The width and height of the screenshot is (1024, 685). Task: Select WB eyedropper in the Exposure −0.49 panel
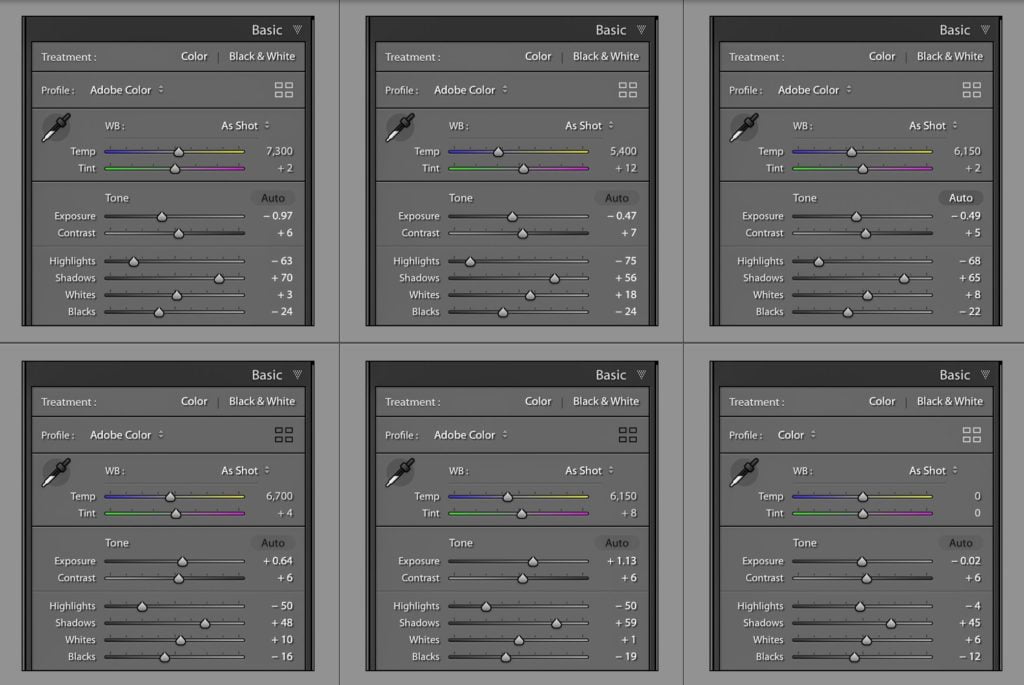[744, 127]
